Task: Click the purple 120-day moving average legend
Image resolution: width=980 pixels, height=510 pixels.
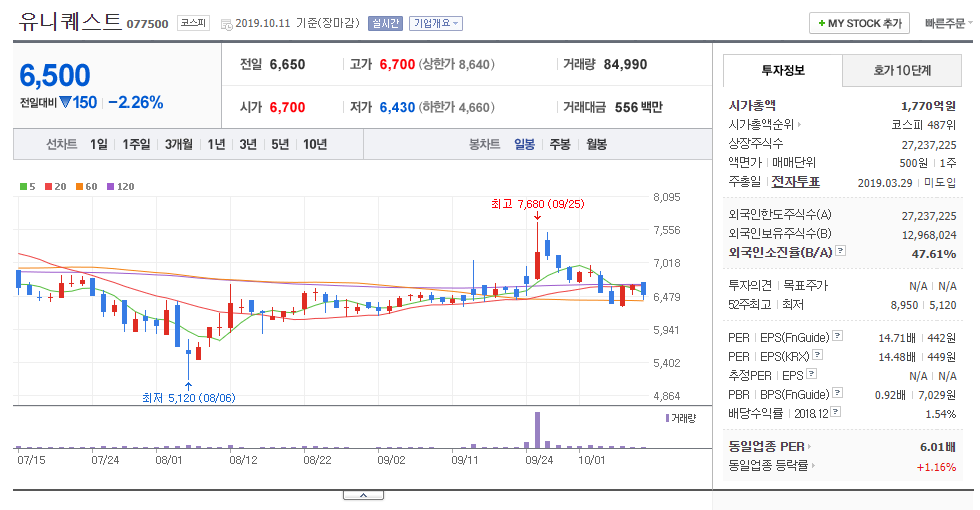Action: click(121, 186)
